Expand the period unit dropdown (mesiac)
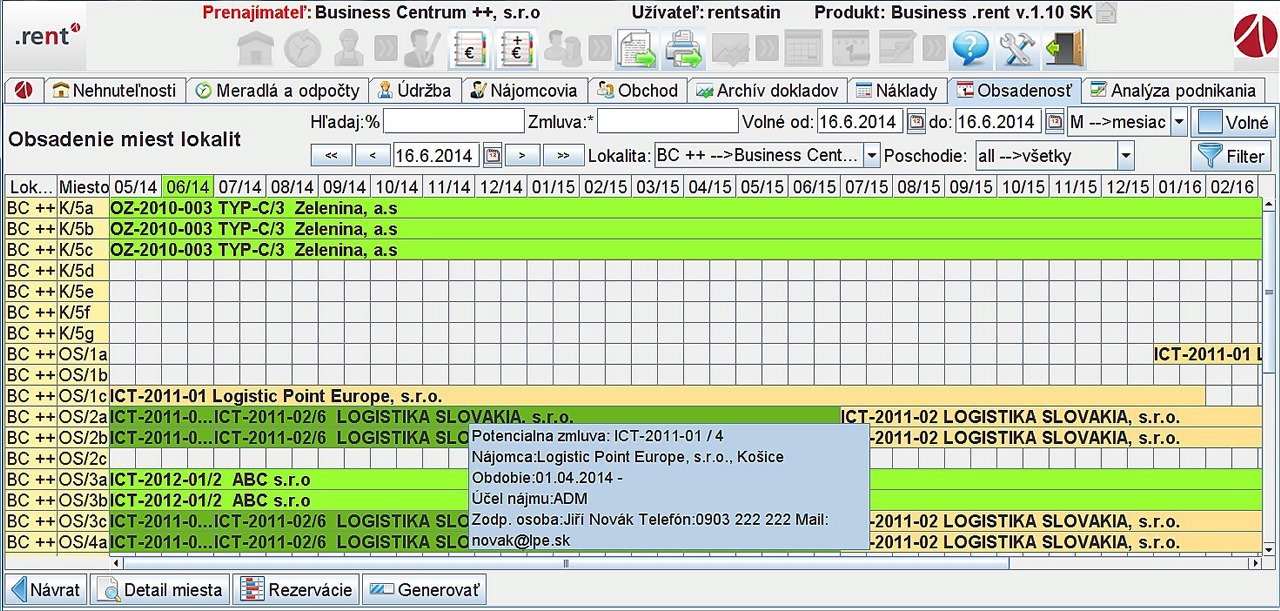The height and width of the screenshot is (611, 1280). 1179,122
